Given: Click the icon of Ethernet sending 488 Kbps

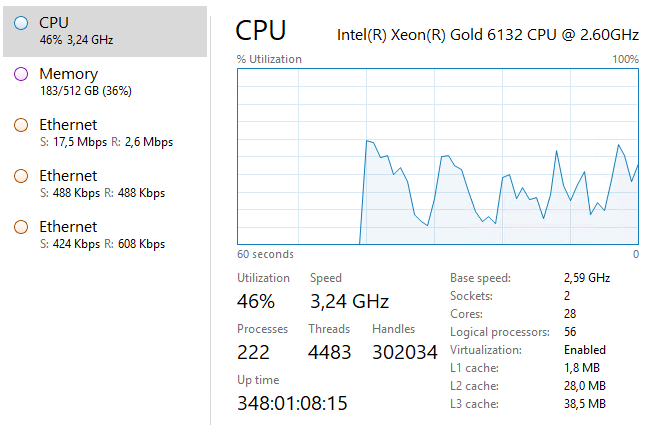Looking at the screenshot, I should coord(21,176).
